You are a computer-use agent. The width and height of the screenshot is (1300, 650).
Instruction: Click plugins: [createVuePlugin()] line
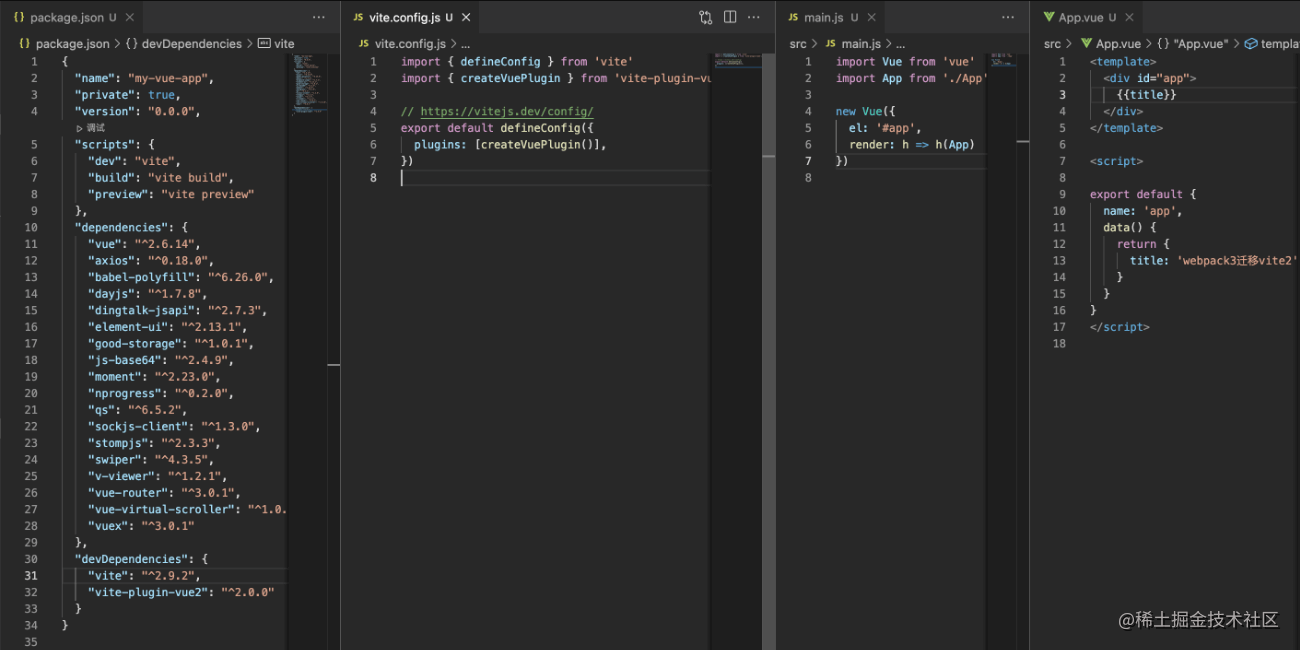pyautogui.click(x=511, y=144)
